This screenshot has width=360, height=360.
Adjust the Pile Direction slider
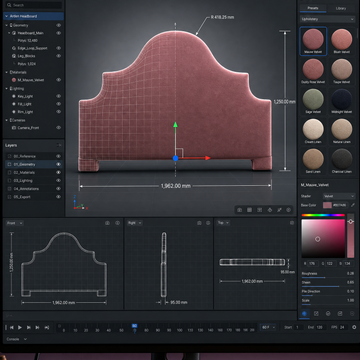(328, 295)
